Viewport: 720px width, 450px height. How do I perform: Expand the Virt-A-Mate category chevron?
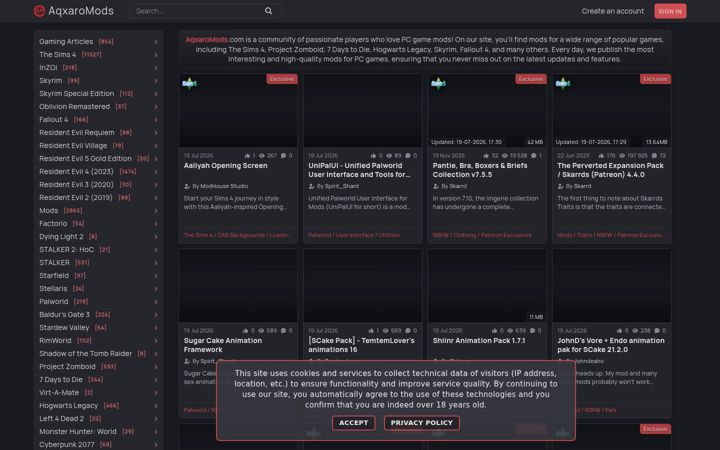[156, 393]
